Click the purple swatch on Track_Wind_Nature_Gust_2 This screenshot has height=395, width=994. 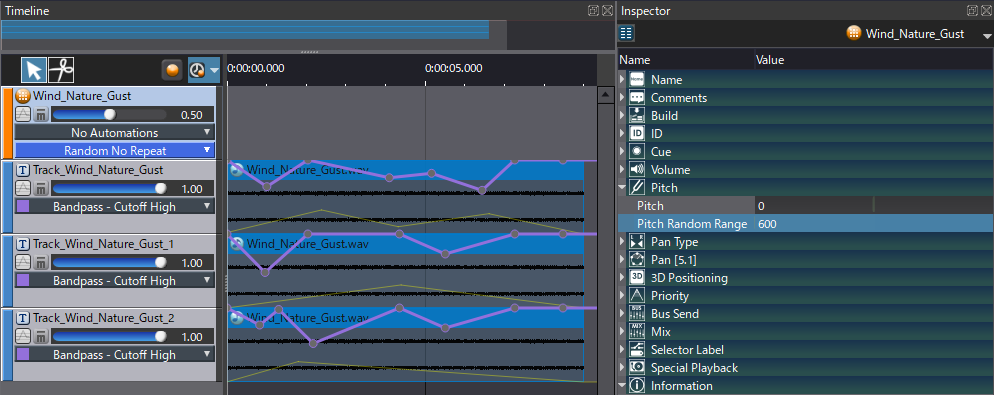[x=23, y=354]
